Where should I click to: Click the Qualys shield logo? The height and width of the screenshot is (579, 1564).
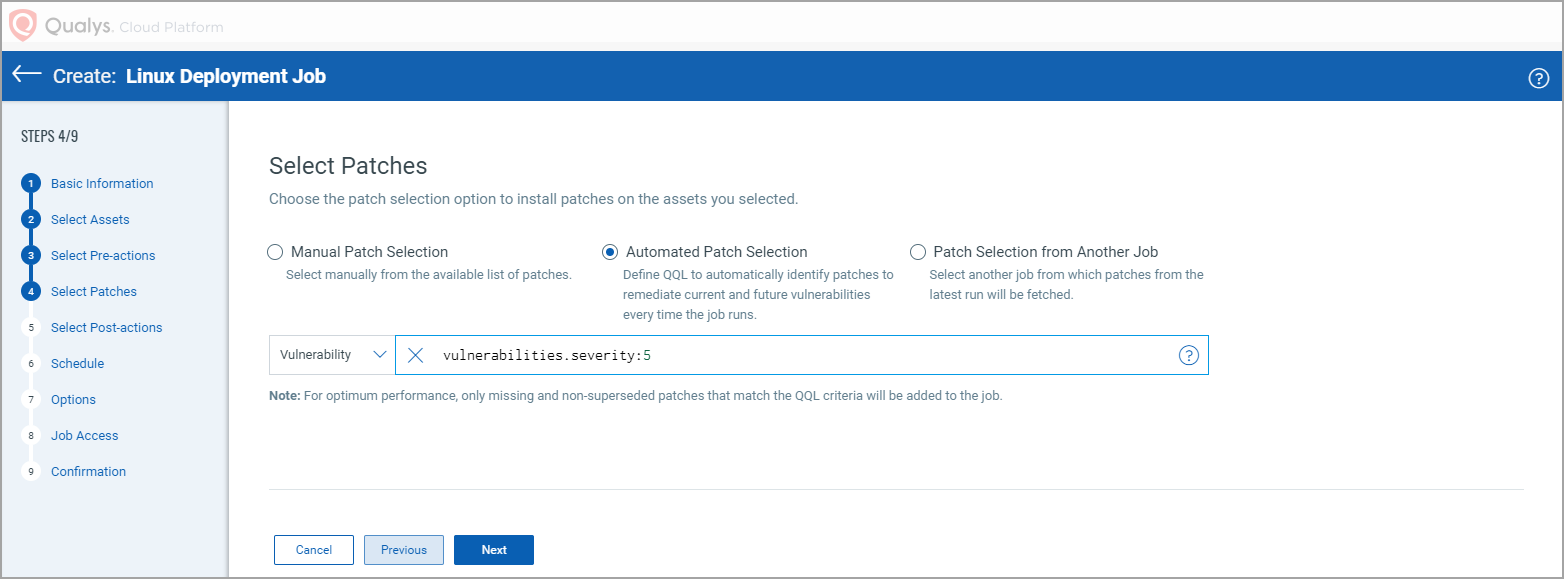[23, 25]
